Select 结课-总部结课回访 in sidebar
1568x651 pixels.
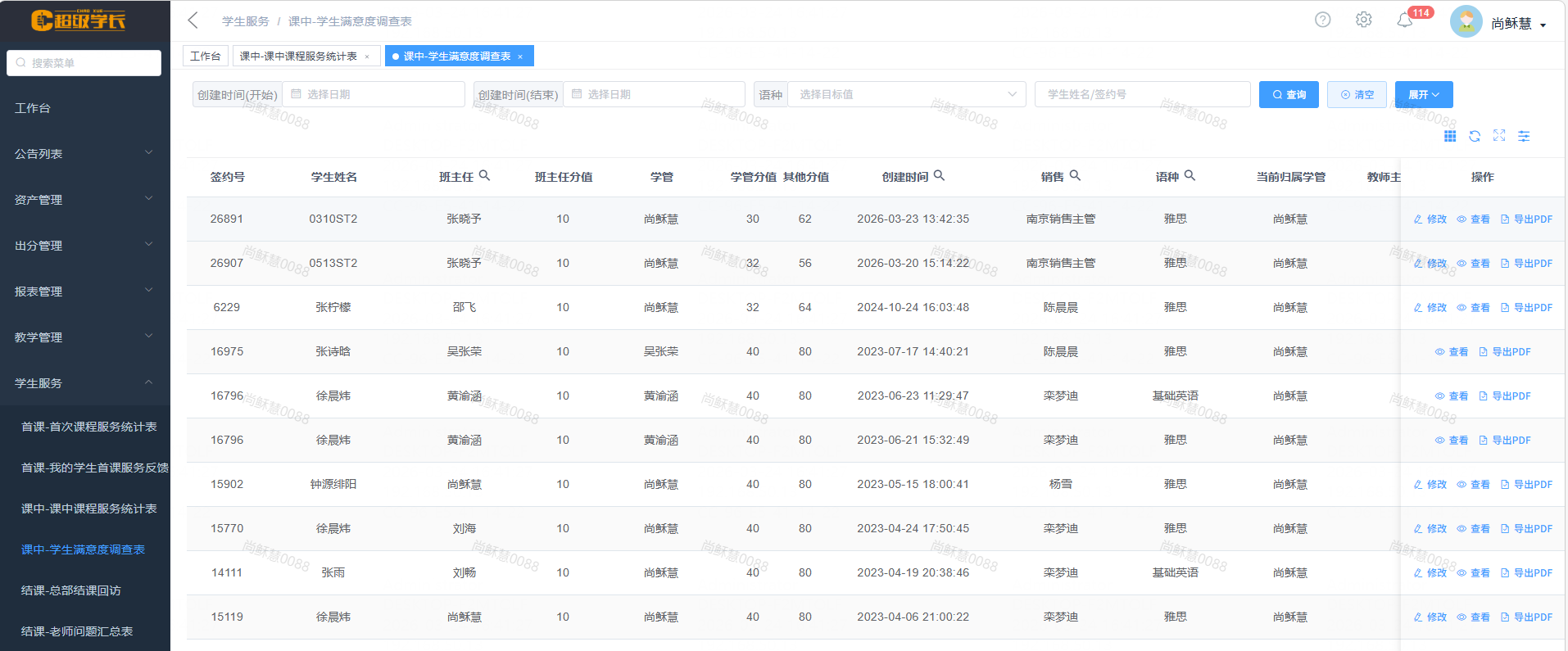71,590
